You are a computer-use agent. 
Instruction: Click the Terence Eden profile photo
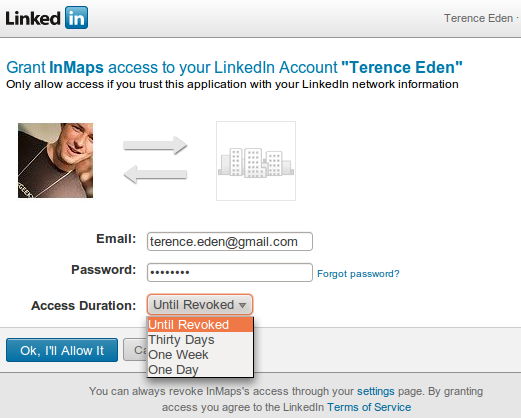pyautogui.click(x=55, y=160)
